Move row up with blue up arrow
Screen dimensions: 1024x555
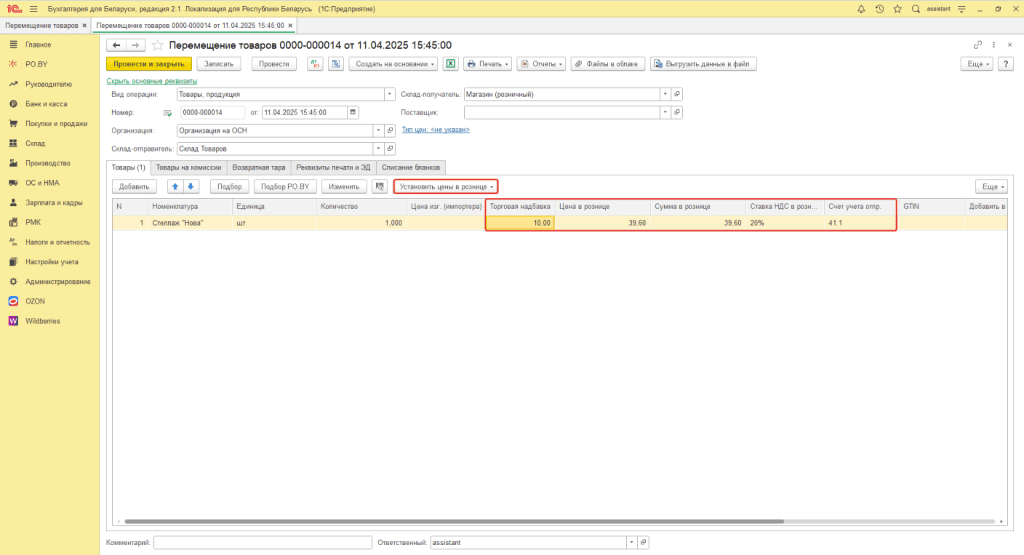175,187
